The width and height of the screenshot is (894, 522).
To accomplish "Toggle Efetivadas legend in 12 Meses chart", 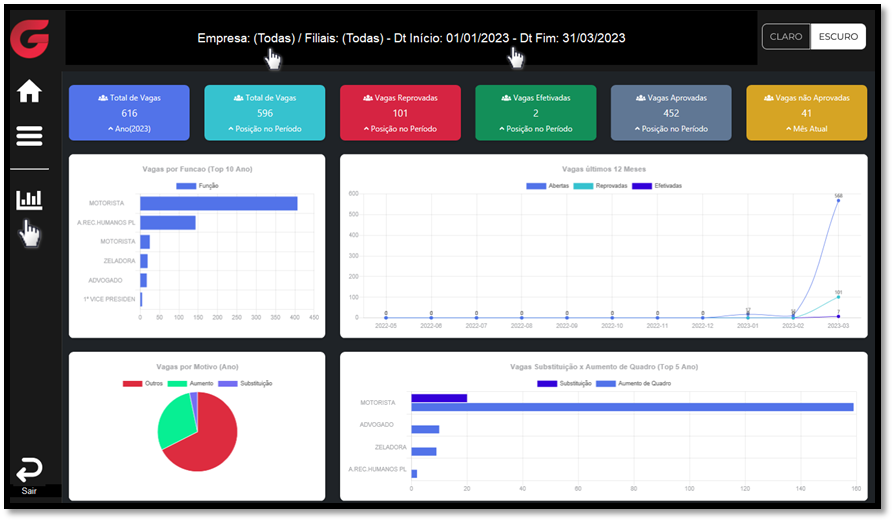I will pyautogui.click(x=657, y=186).
